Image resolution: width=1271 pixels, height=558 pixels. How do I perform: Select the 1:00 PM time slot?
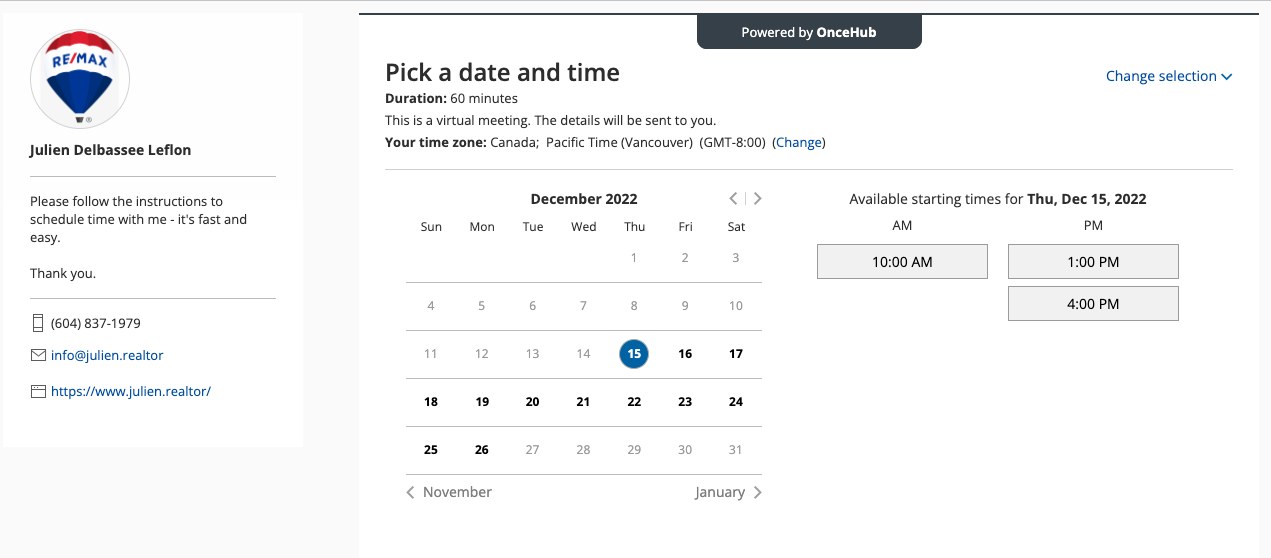[1093, 262]
